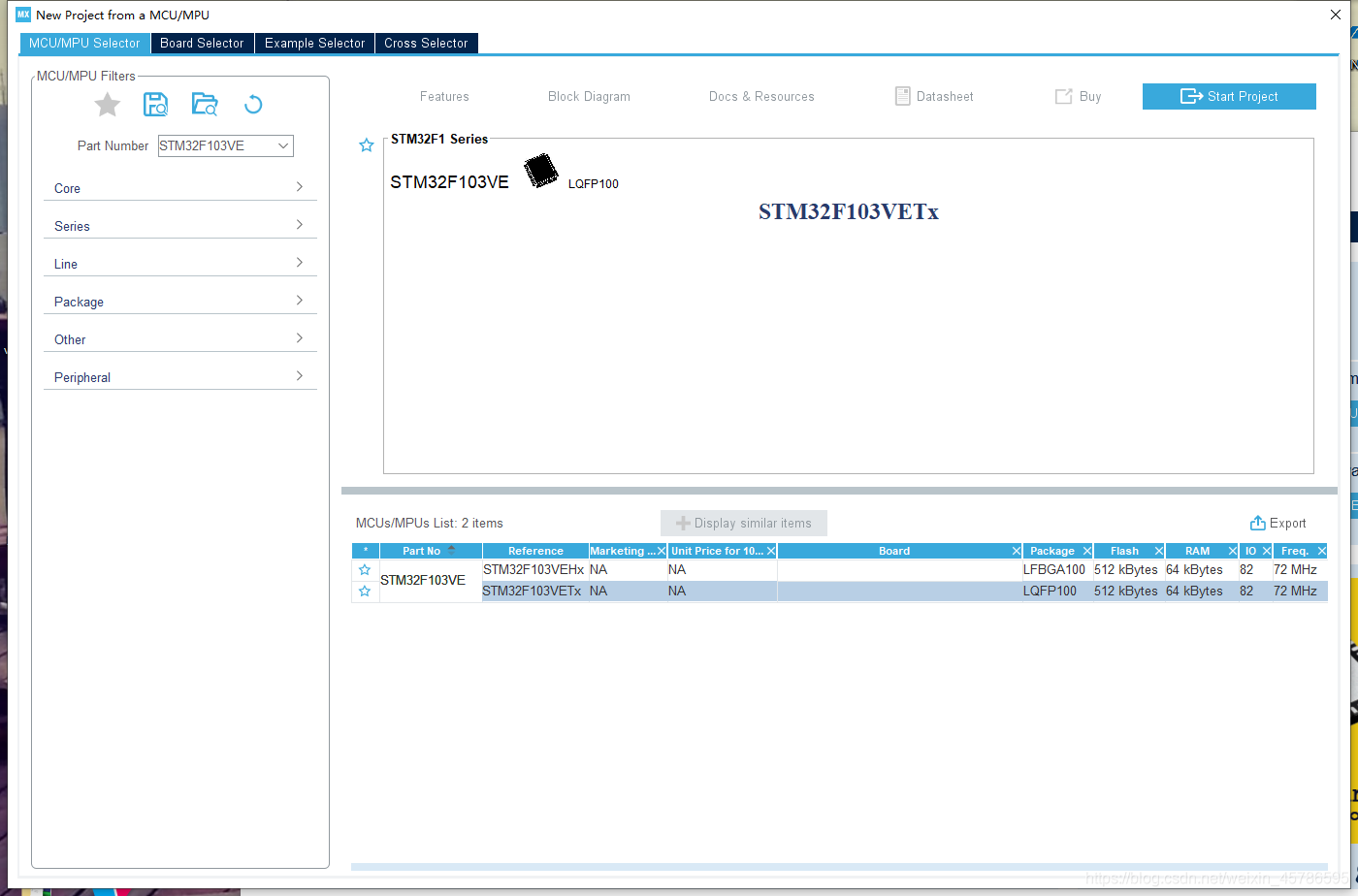1358x896 pixels.
Task: Load a saved search folder icon
Action: click(205, 105)
